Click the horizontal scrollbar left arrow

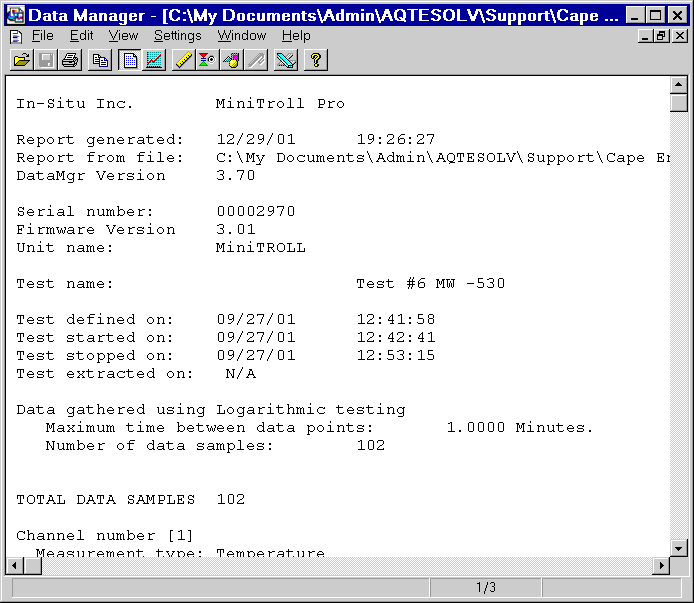15,565
